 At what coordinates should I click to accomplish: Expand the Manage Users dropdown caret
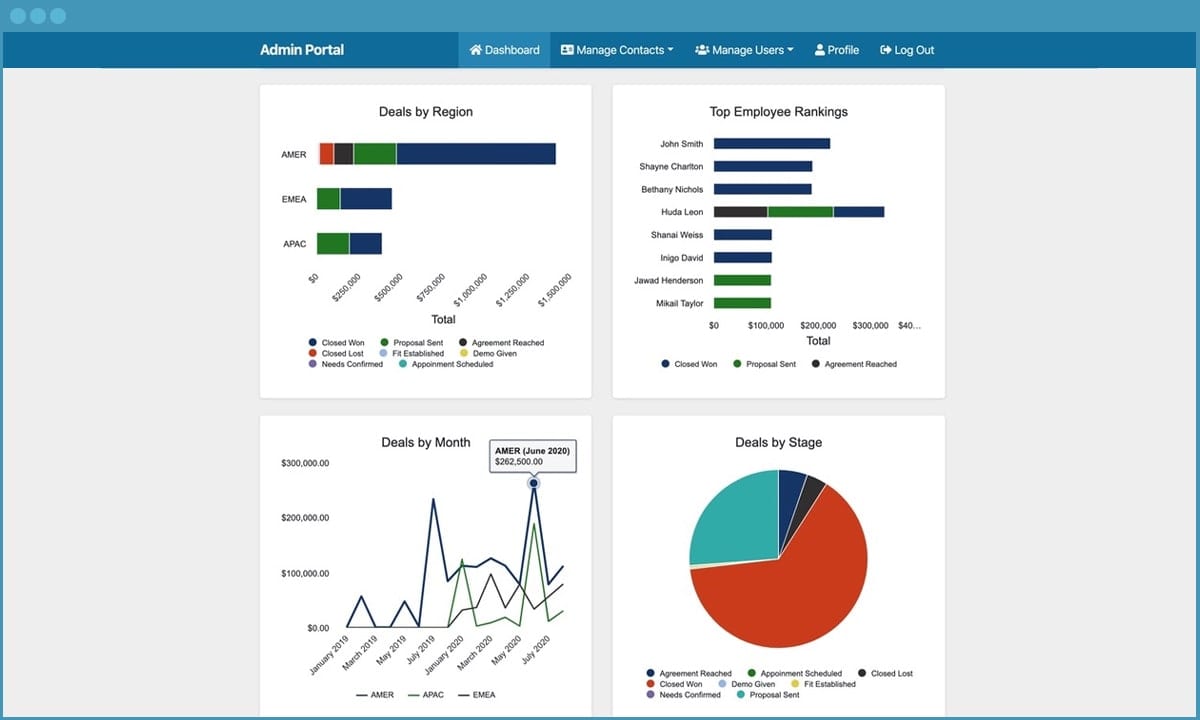(x=790, y=50)
